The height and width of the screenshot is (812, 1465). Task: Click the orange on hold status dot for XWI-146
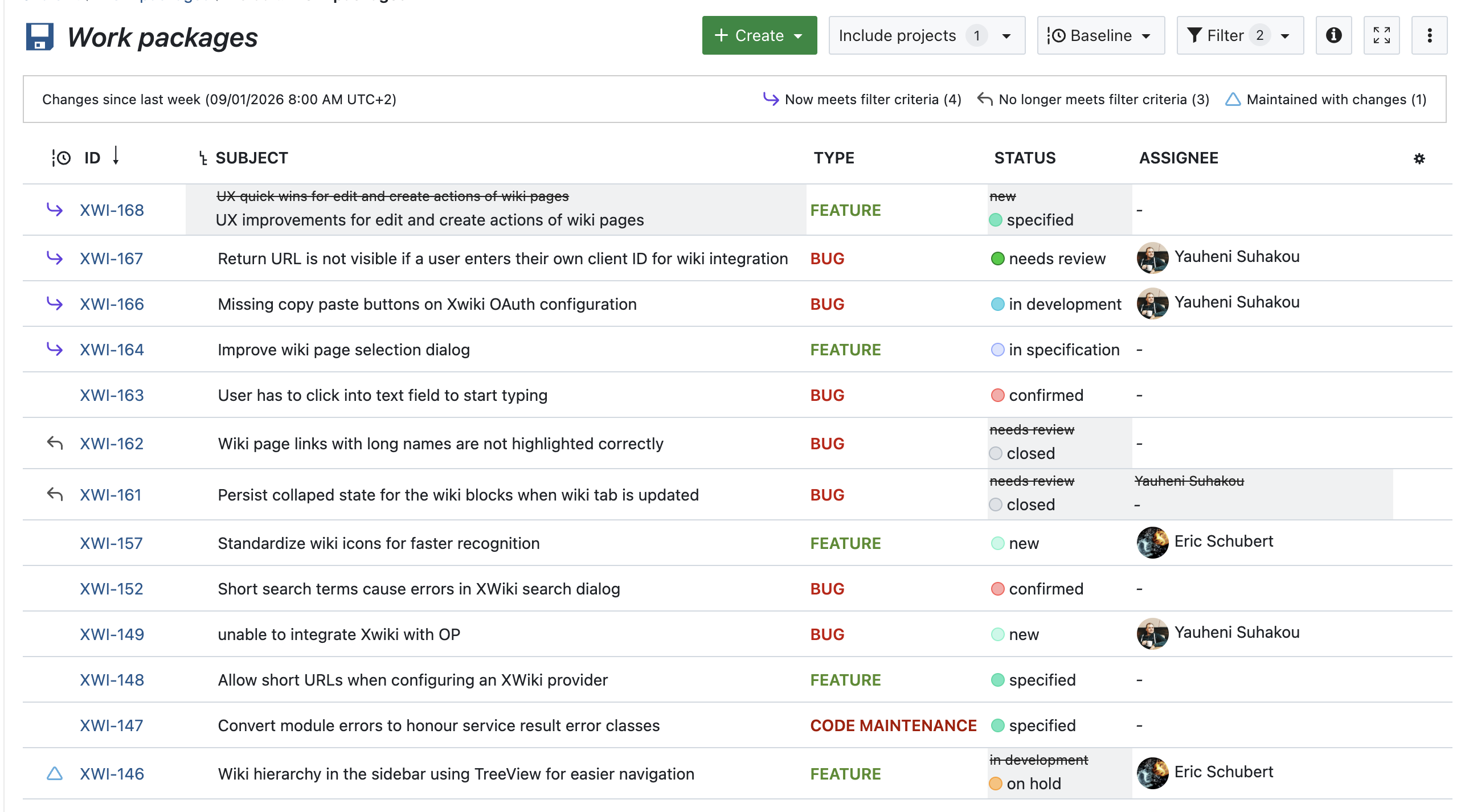(995, 784)
